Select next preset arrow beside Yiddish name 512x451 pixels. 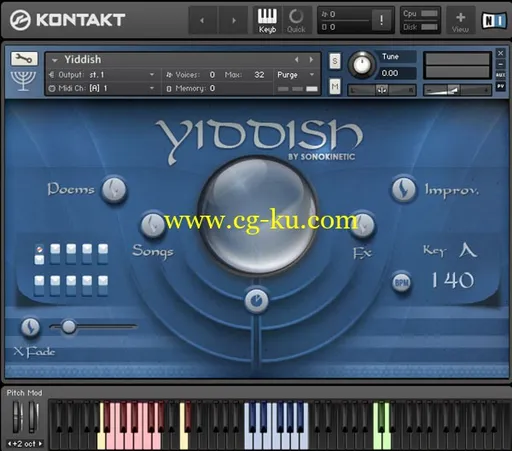(x=311, y=60)
